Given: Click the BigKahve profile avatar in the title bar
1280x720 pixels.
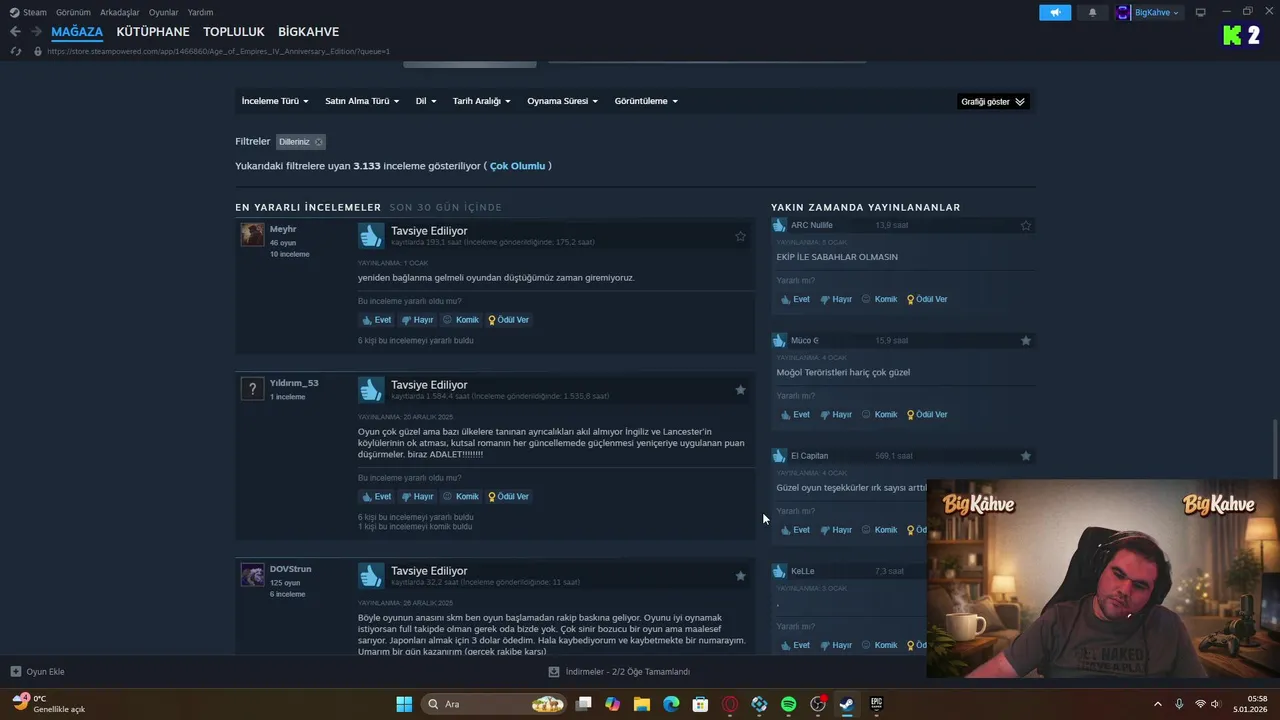Looking at the screenshot, I should (x=1123, y=12).
